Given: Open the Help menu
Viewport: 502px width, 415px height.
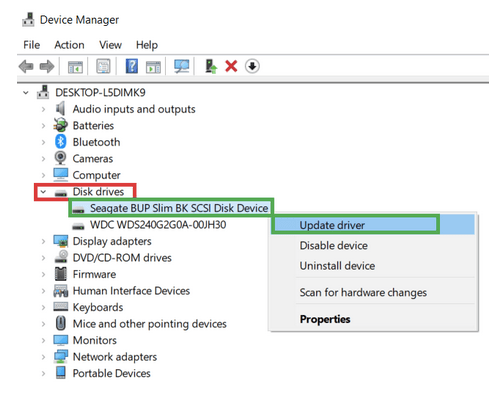Looking at the screenshot, I should (x=147, y=45).
